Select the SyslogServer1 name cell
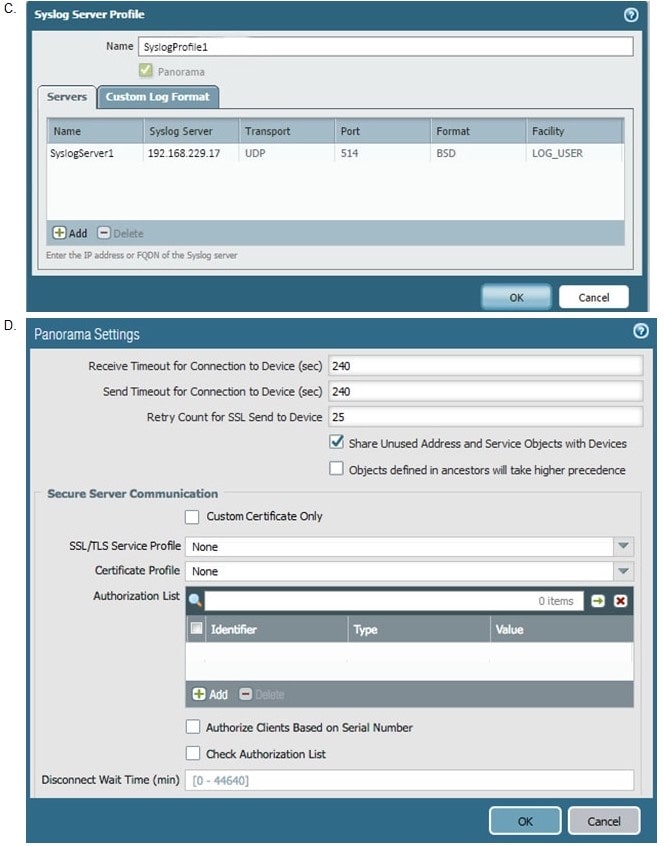 point(95,153)
